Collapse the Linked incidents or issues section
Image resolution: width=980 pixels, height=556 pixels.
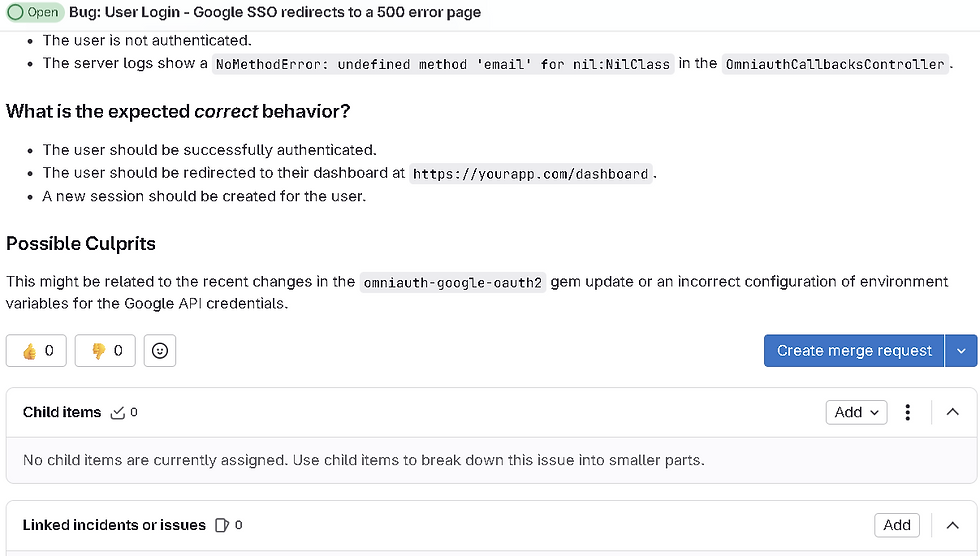[952, 525]
